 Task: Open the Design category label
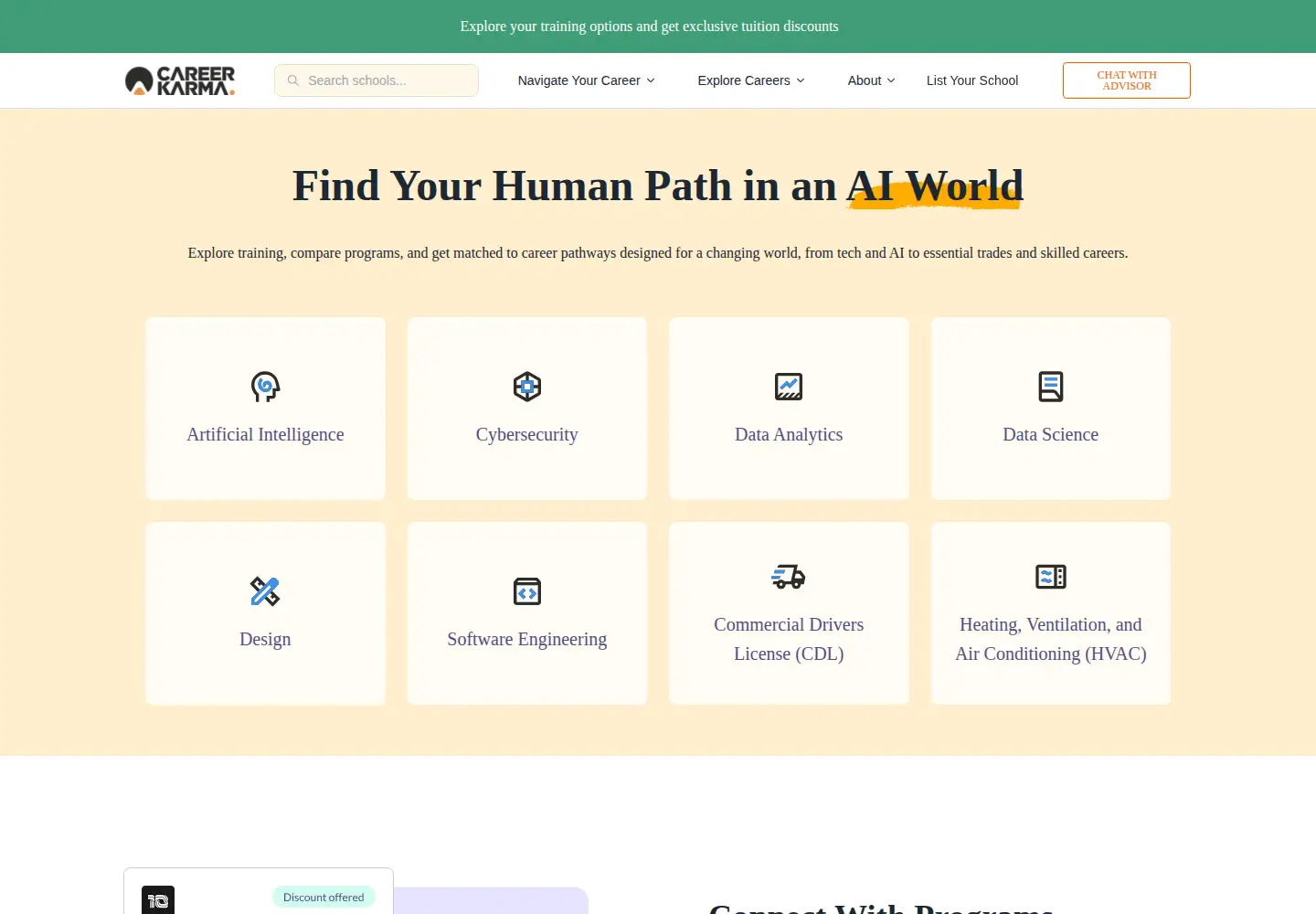coord(265,640)
